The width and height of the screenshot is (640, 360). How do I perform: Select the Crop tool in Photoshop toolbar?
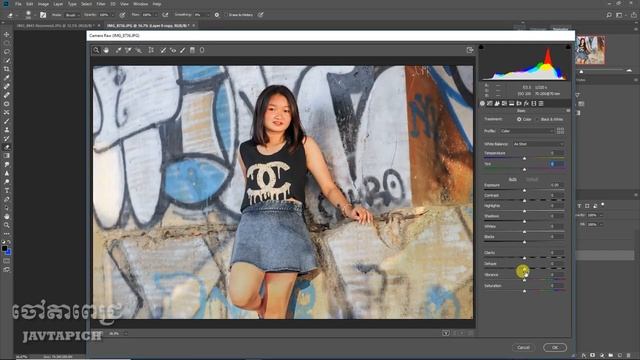click(x=7, y=69)
